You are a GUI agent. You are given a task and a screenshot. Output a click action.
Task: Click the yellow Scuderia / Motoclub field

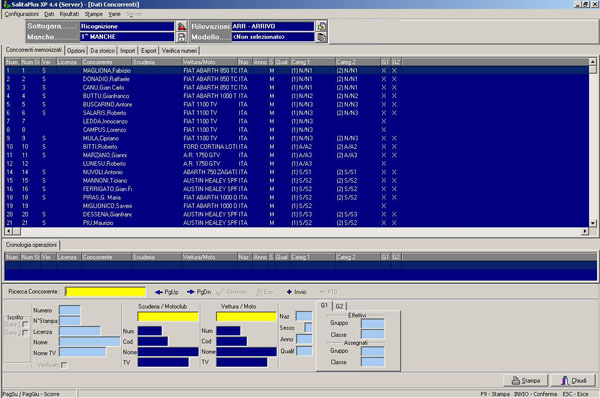[x=168, y=316]
